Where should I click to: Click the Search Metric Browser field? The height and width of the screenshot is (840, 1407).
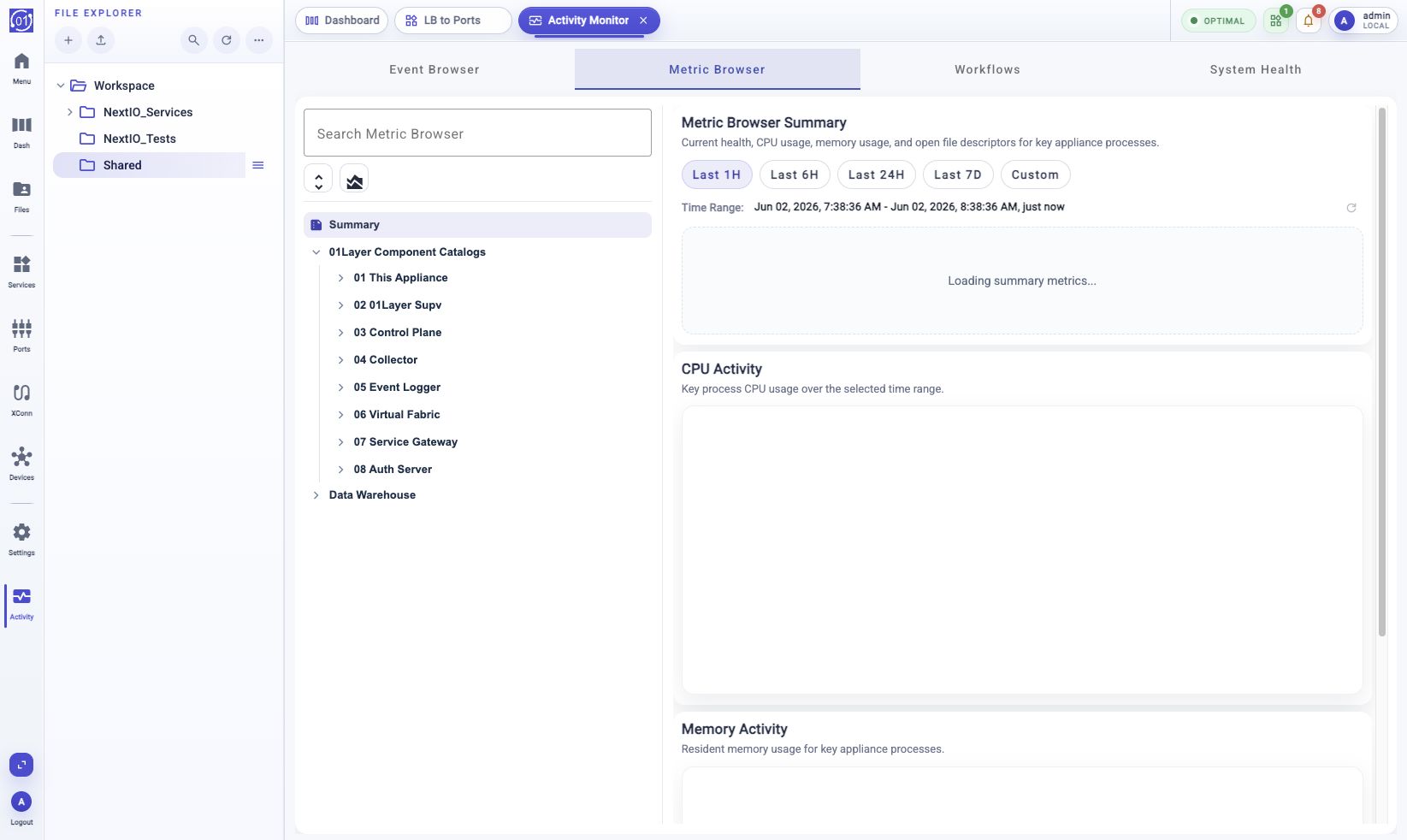477,133
